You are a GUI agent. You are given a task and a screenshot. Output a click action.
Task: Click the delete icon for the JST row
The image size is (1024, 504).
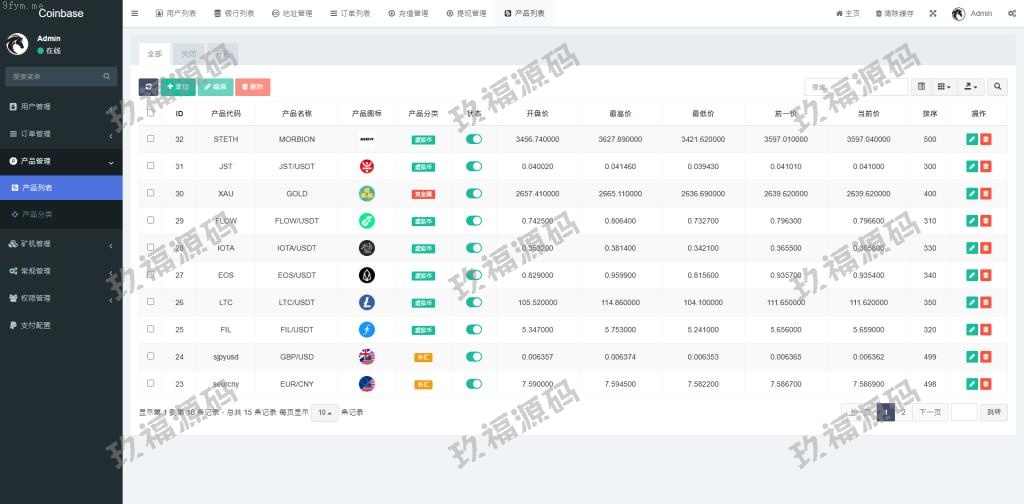coord(986,166)
